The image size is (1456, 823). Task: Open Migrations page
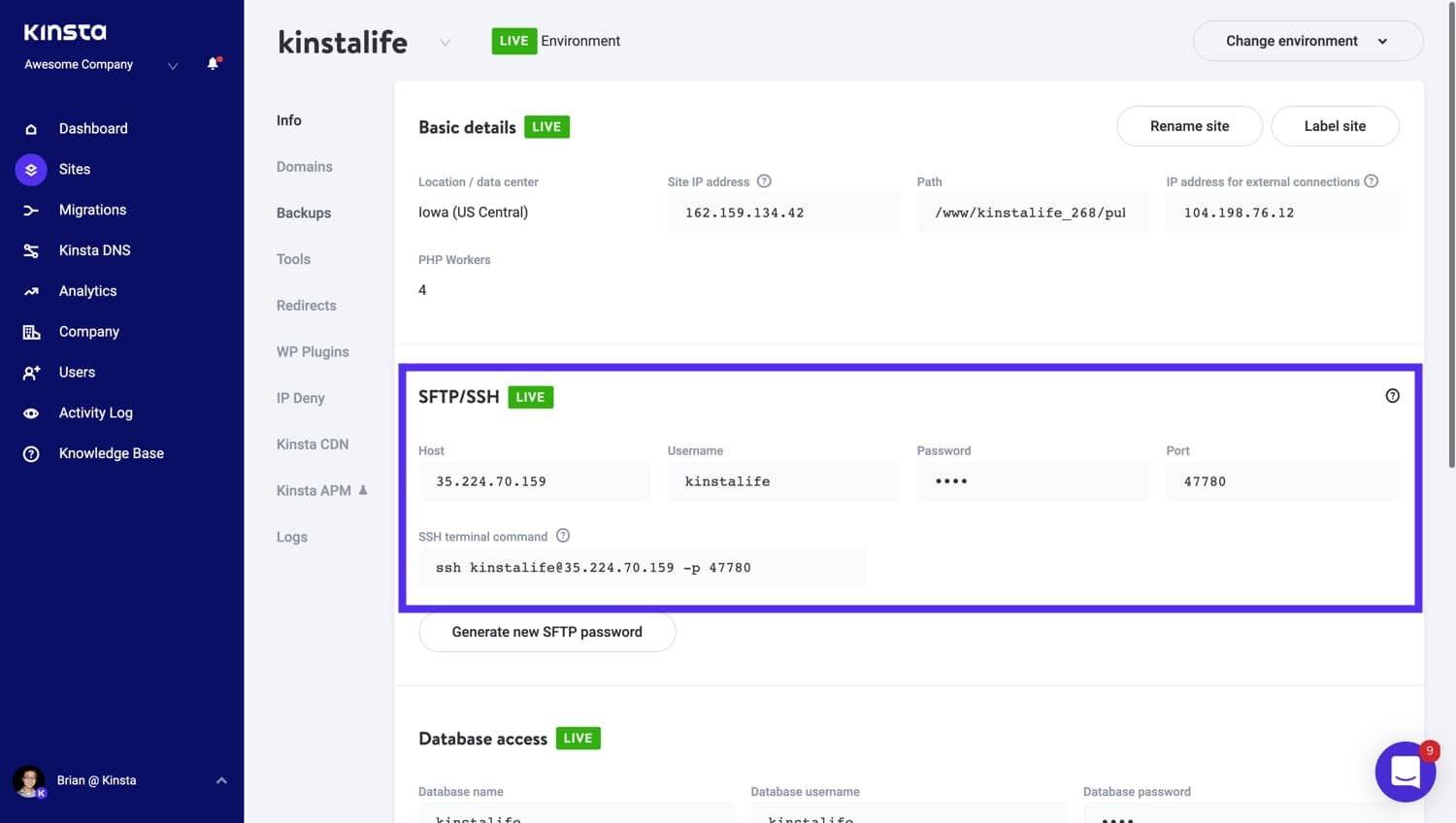pos(92,211)
